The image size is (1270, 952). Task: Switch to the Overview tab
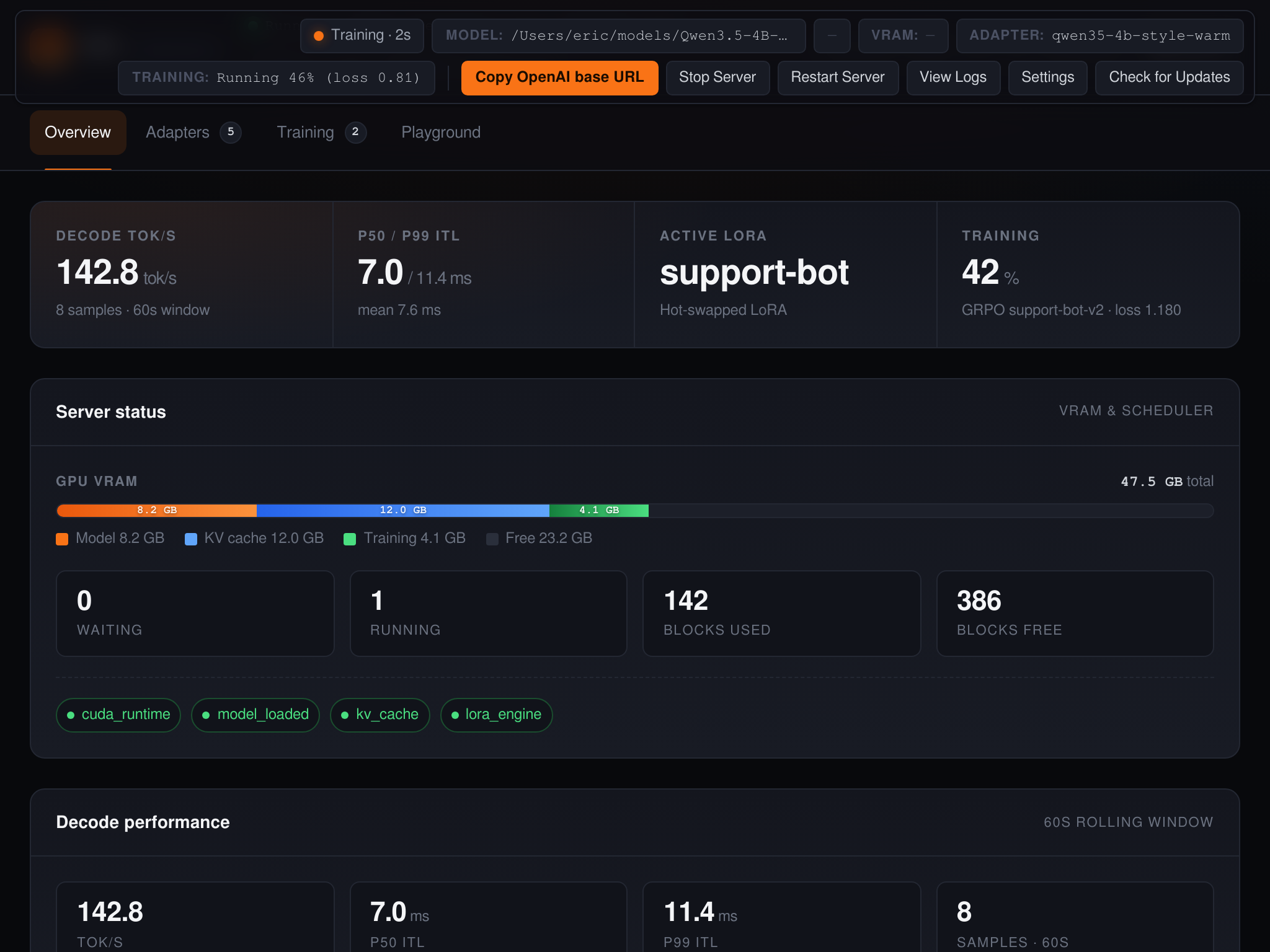(78, 132)
